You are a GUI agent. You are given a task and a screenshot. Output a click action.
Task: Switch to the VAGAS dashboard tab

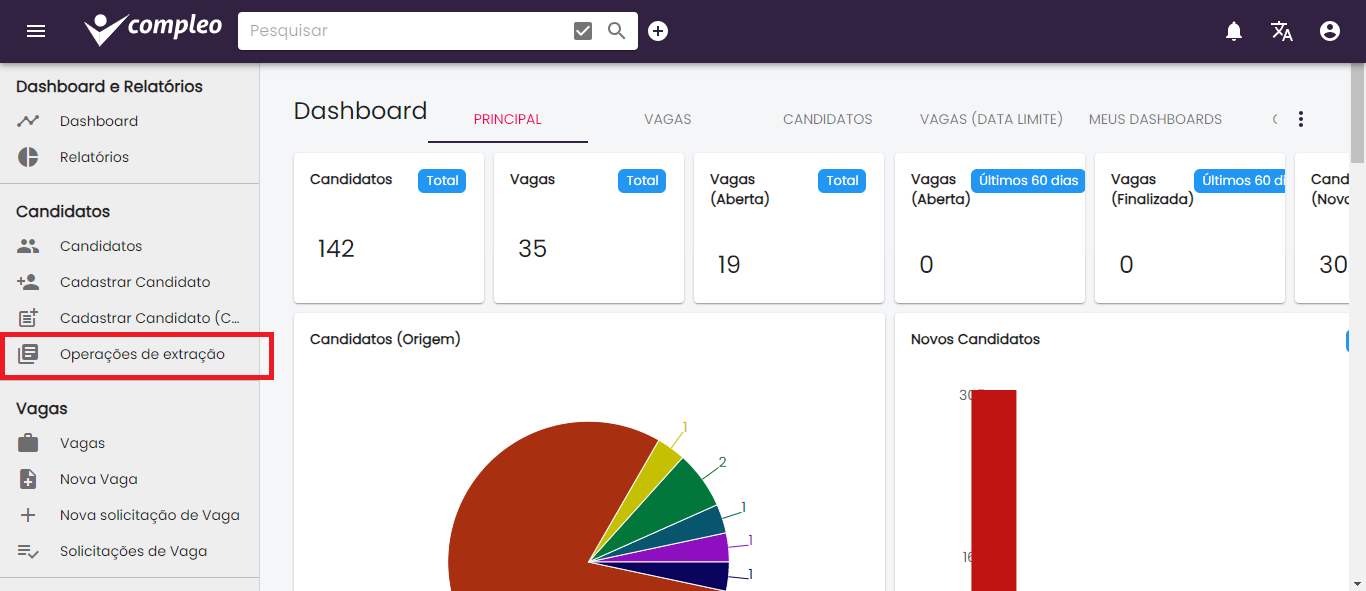pyautogui.click(x=667, y=119)
